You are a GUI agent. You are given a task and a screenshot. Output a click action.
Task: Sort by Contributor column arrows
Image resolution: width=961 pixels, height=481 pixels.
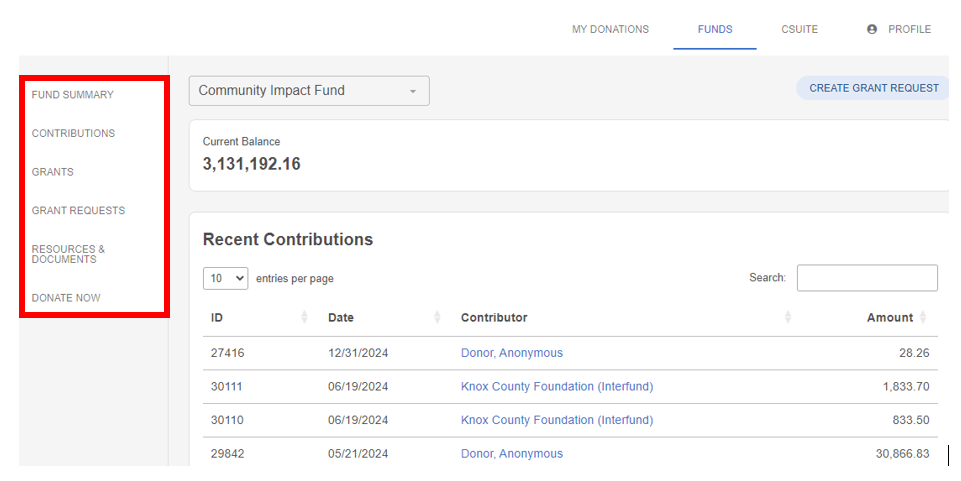pos(788,317)
